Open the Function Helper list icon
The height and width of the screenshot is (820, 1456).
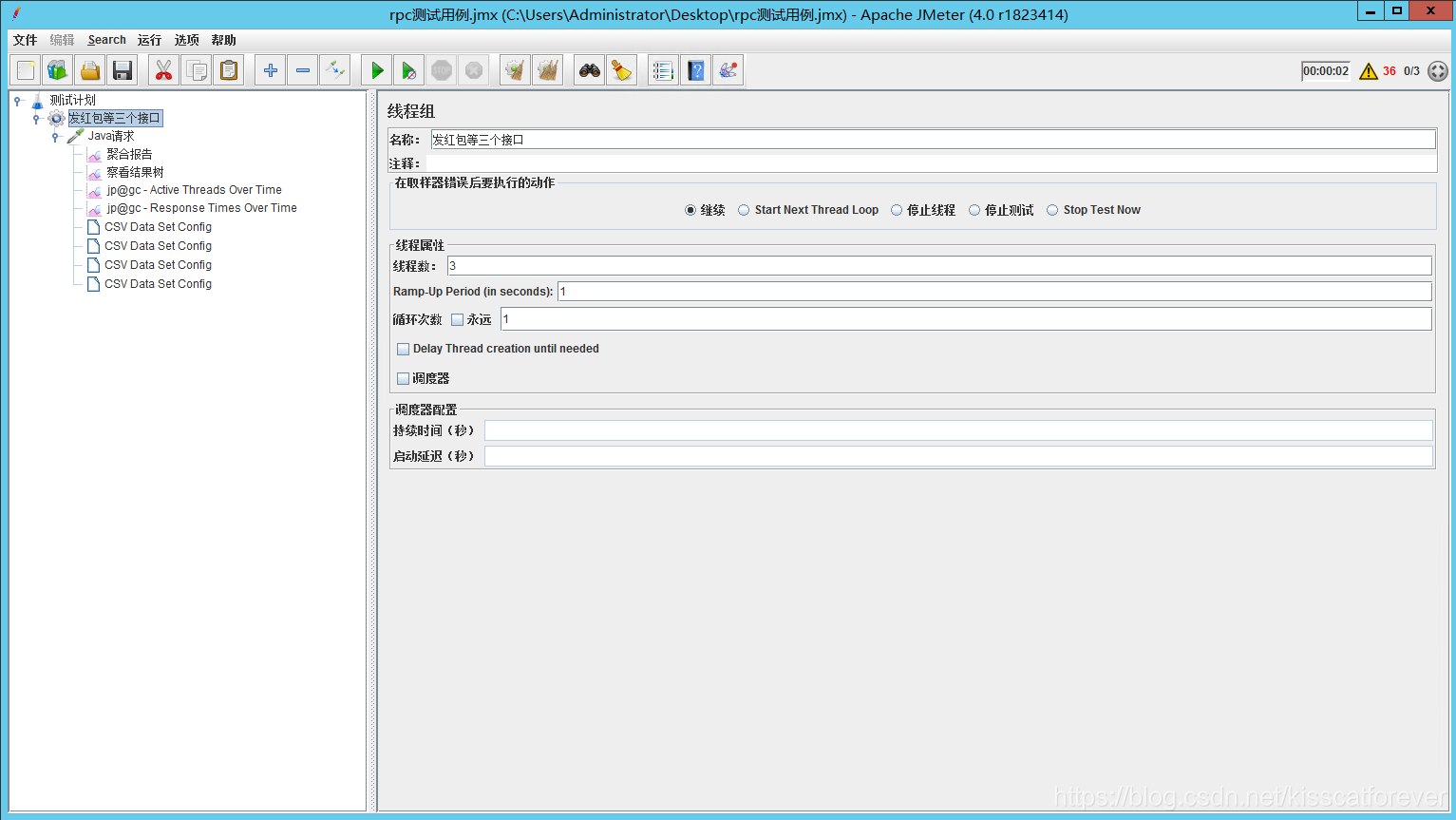pos(664,70)
